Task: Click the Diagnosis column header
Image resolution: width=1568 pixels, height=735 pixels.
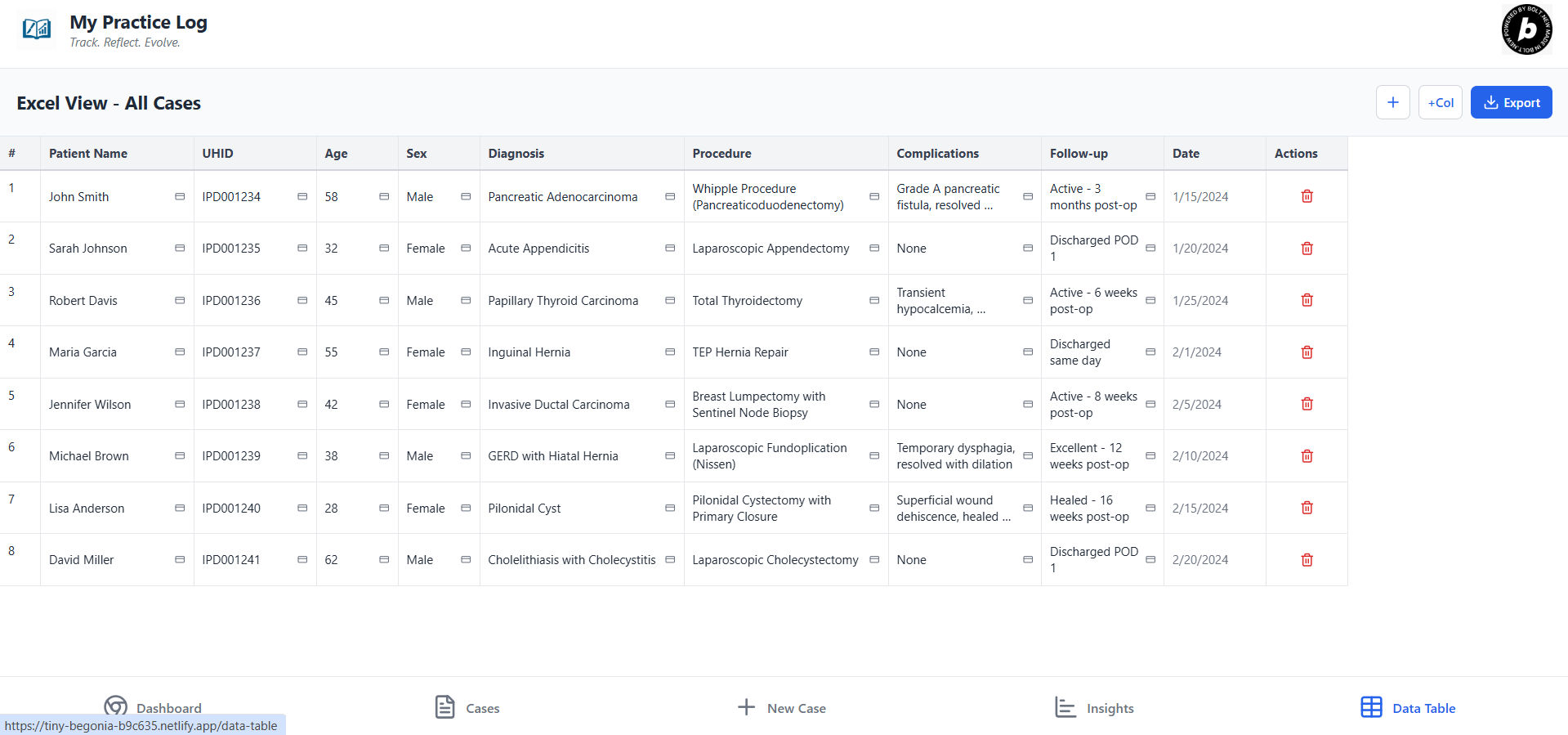Action: [516, 154]
